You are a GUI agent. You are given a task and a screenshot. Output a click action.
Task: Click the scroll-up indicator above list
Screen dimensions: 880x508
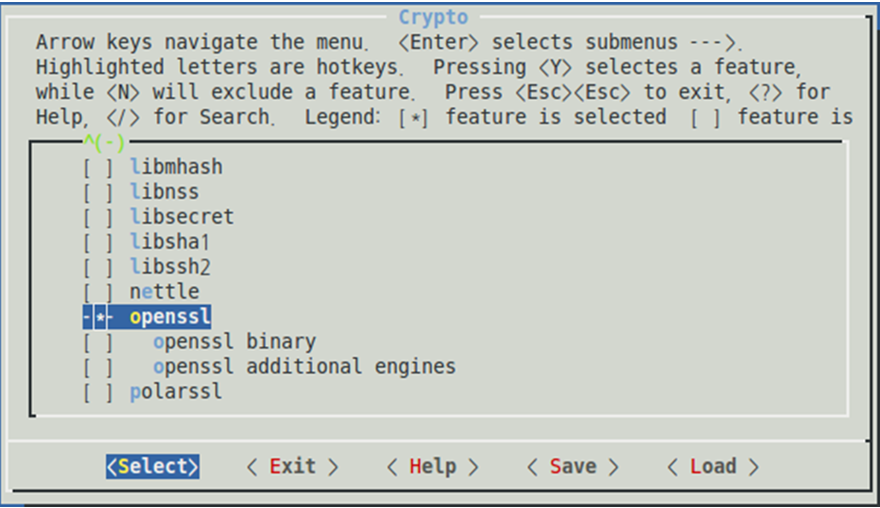click(104, 143)
